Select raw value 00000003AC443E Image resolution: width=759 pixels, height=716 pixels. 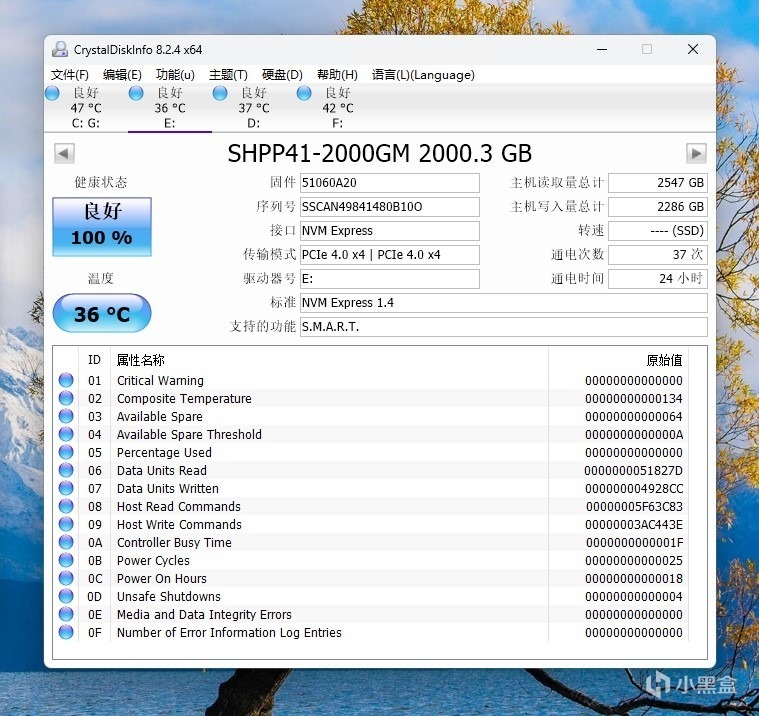pyautogui.click(x=634, y=524)
